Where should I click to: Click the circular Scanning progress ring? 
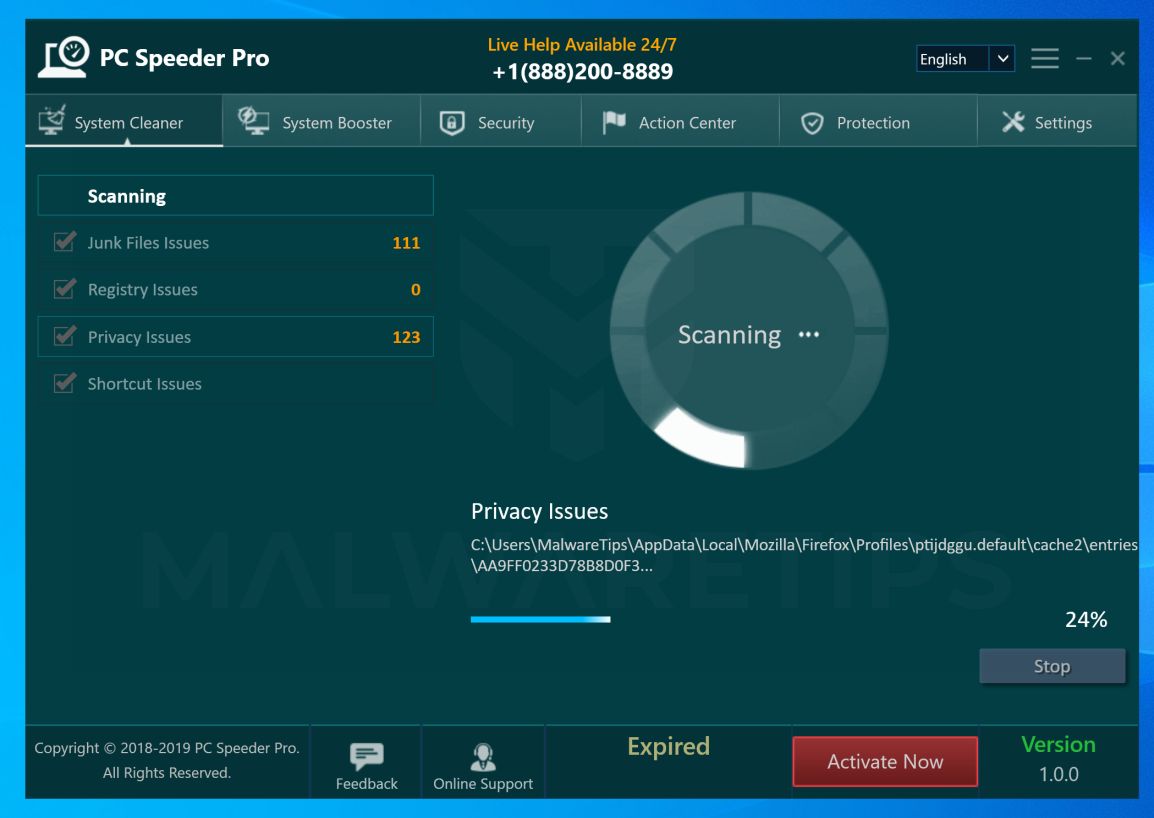(748, 331)
